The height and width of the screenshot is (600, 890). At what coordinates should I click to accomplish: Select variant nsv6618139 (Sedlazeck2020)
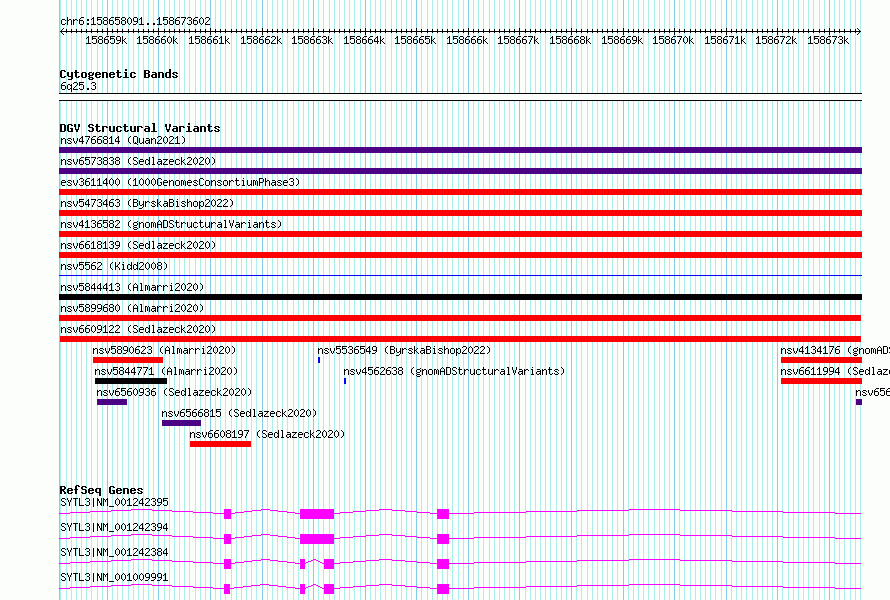coord(460,255)
